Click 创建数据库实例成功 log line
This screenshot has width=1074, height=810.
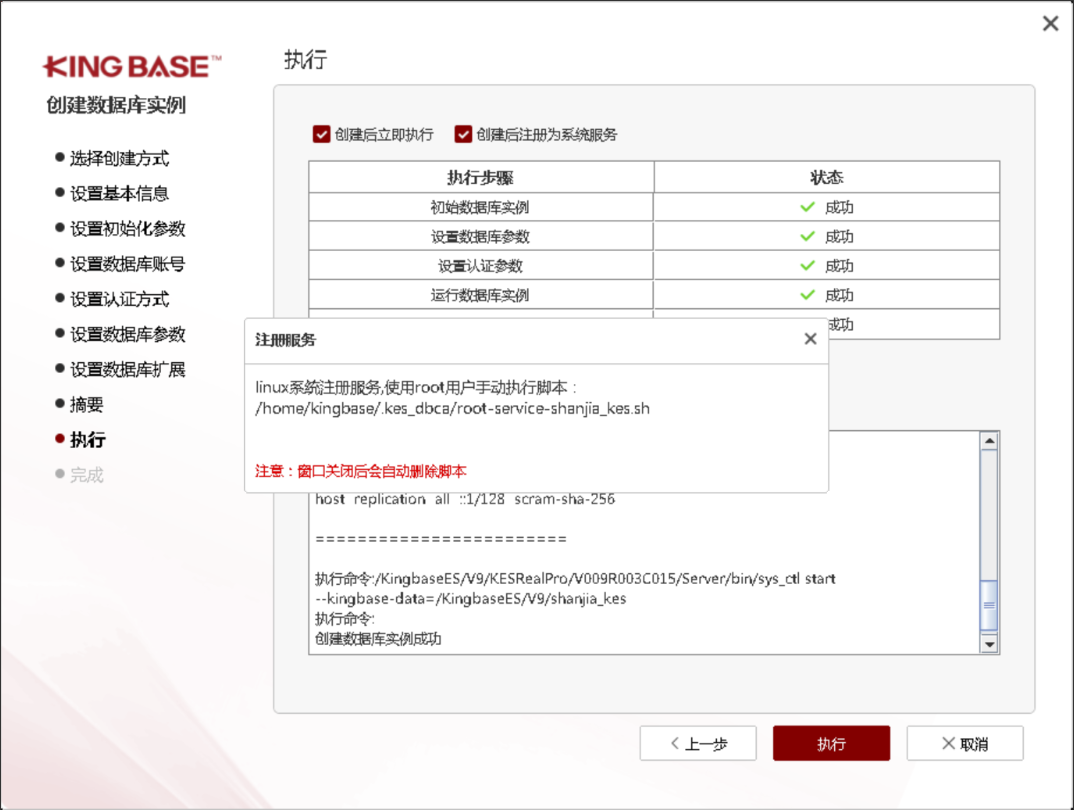coord(378,639)
